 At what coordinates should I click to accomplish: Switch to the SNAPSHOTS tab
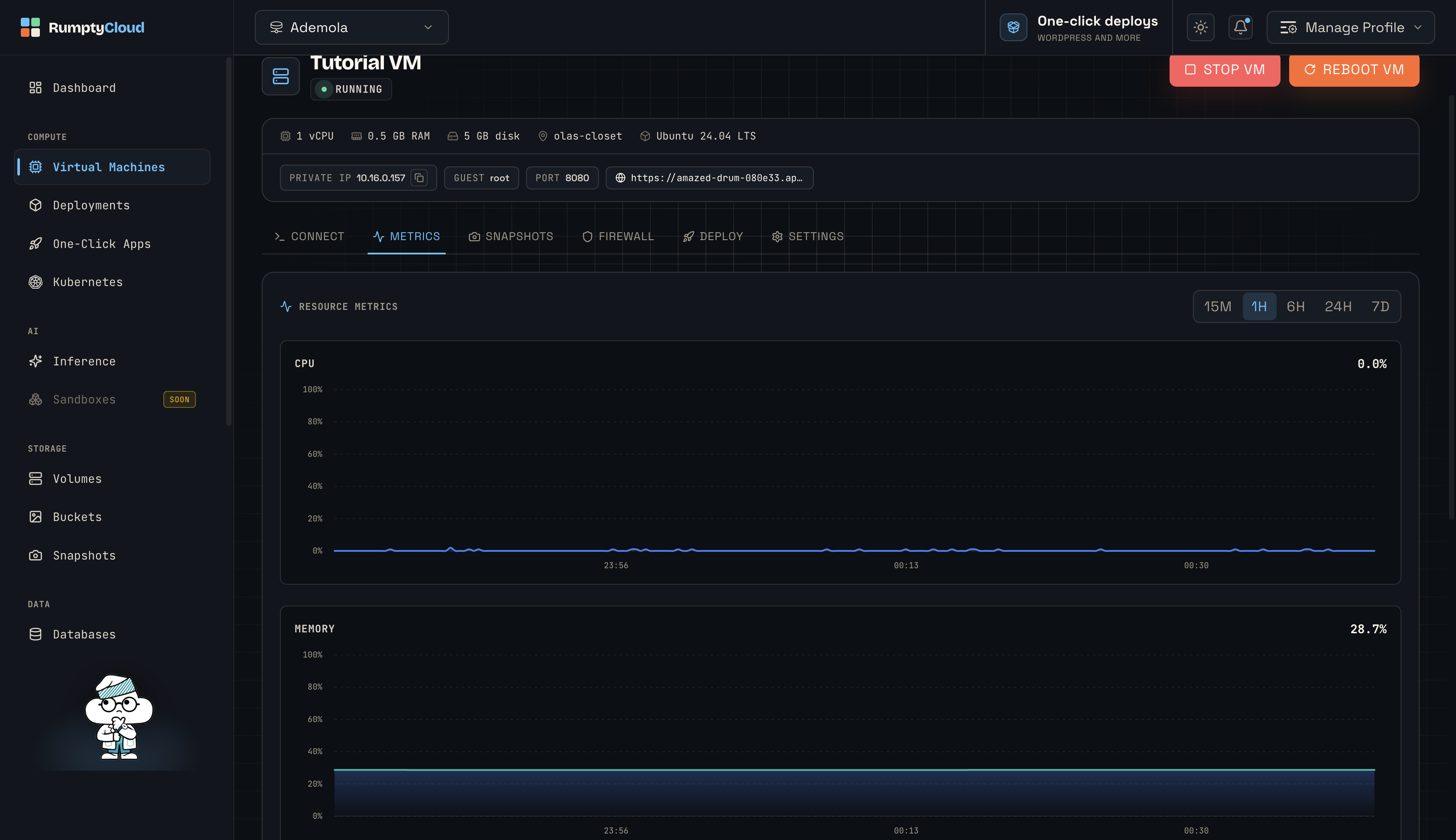(x=511, y=237)
